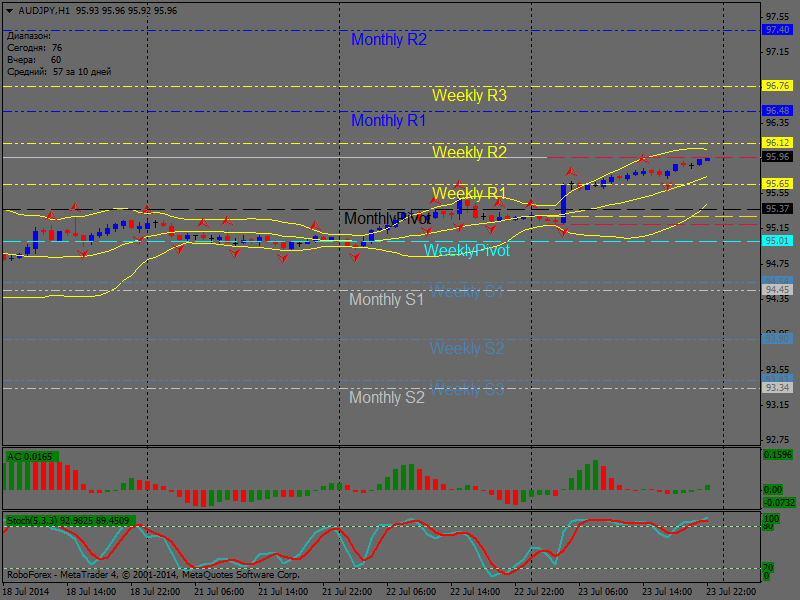Viewport: 800px width, 600px height.
Task: Click the chart menu triangle beside AUDJPY,H1
Action: (8, 10)
